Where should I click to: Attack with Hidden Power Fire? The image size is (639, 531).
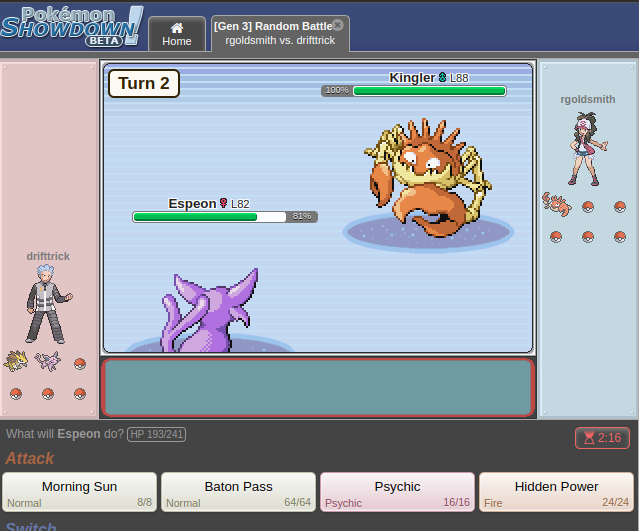click(x=556, y=492)
